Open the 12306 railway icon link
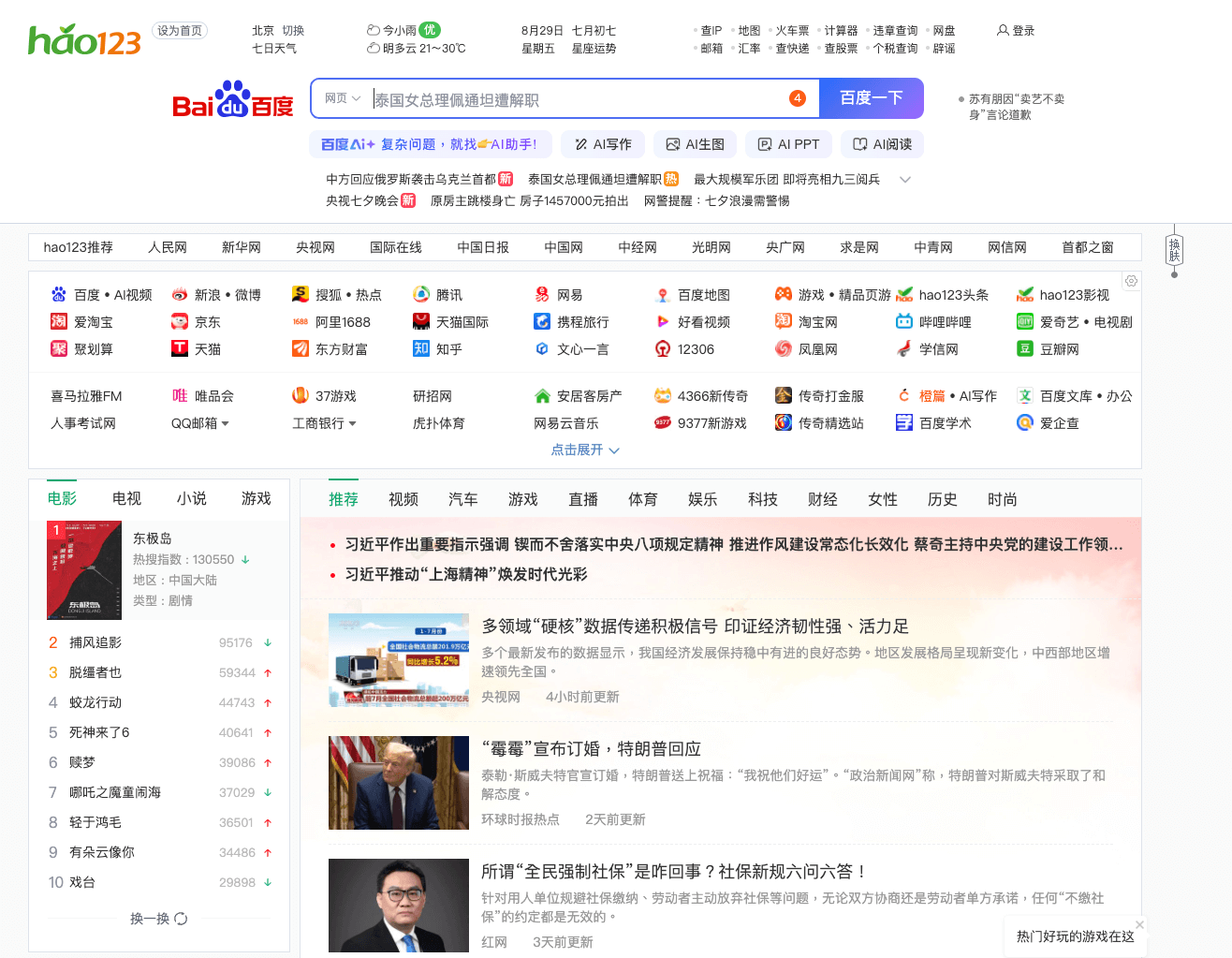This screenshot has height=958, width=1232. pyautogui.click(x=663, y=349)
